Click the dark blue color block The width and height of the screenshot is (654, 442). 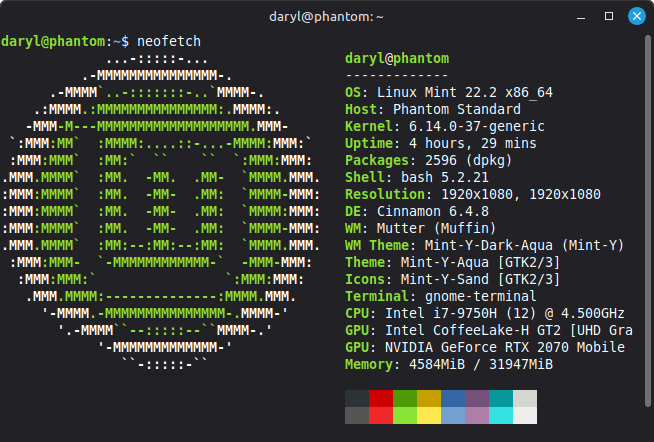click(x=453, y=398)
